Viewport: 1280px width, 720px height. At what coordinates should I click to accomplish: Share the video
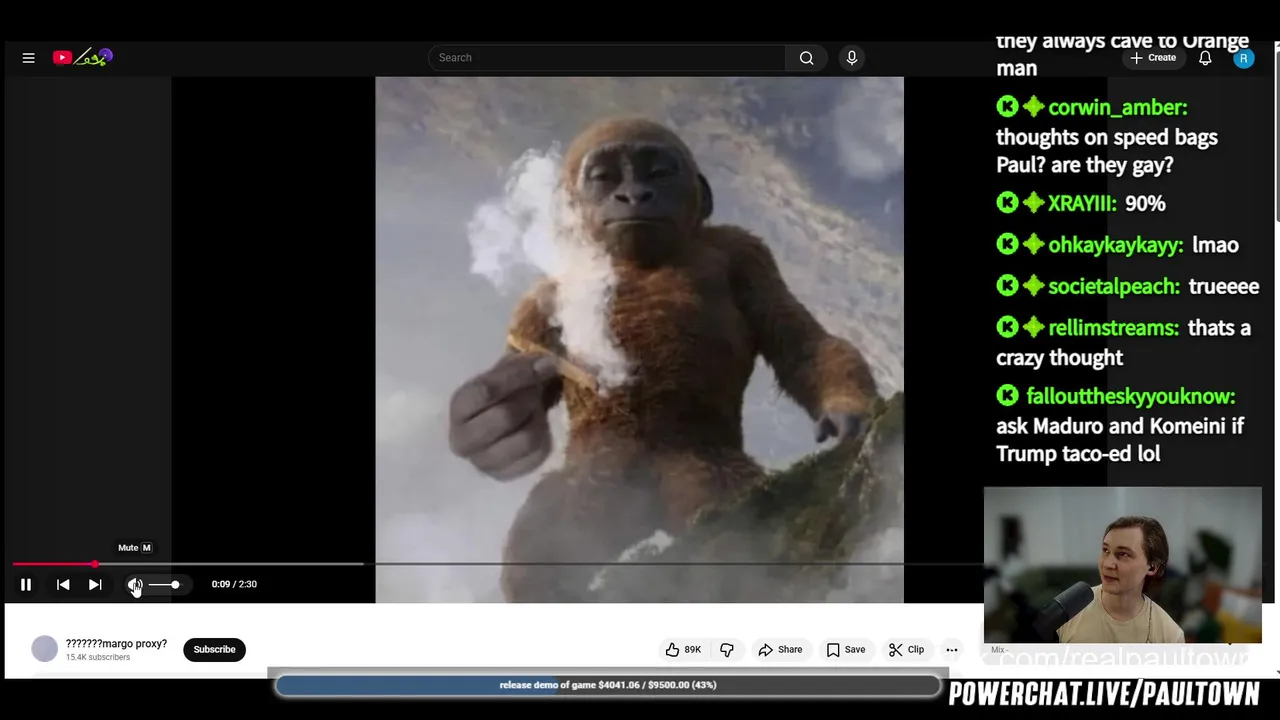tap(780, 650)
